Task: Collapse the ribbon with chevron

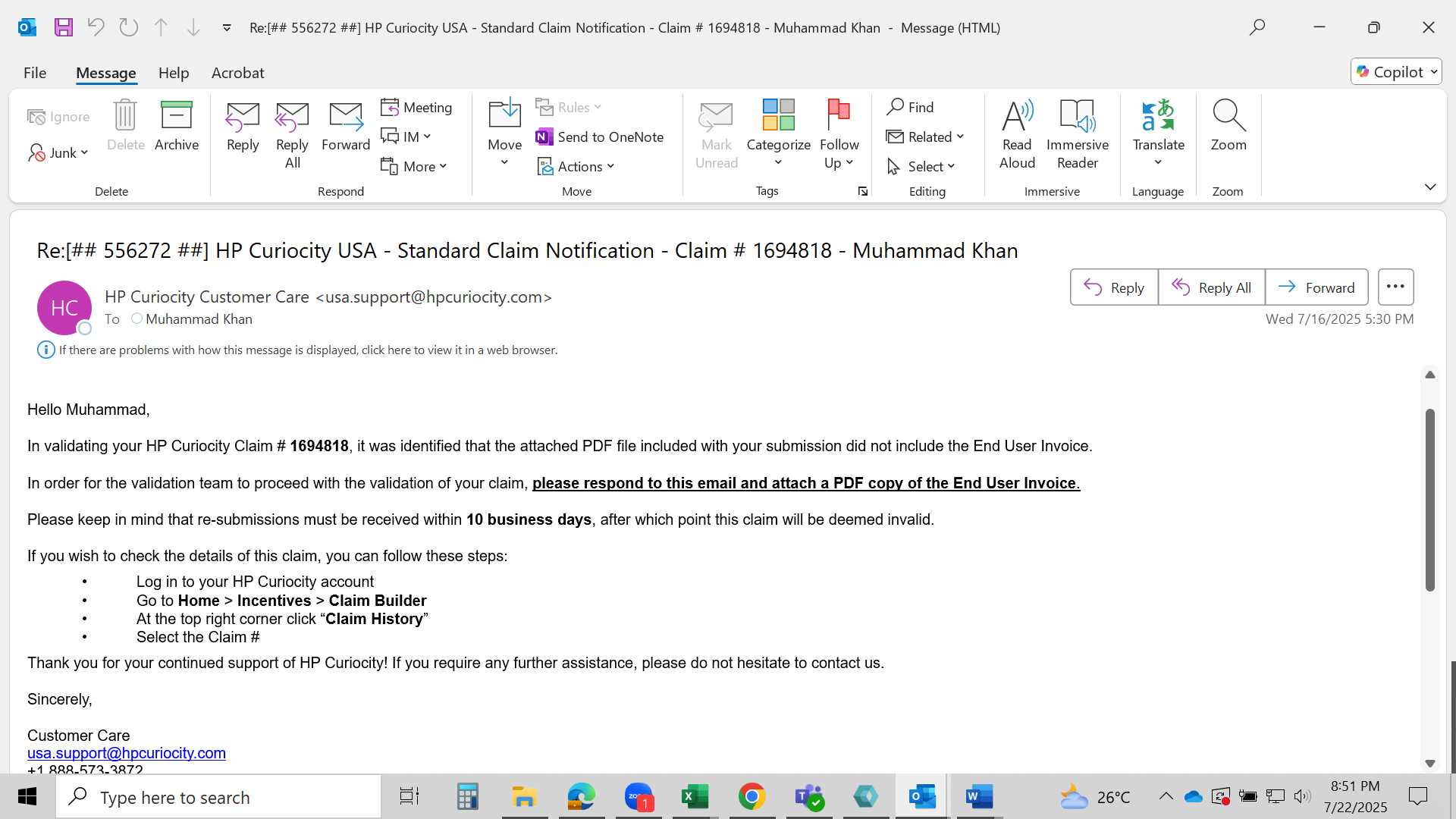Action: (1430, 187)
